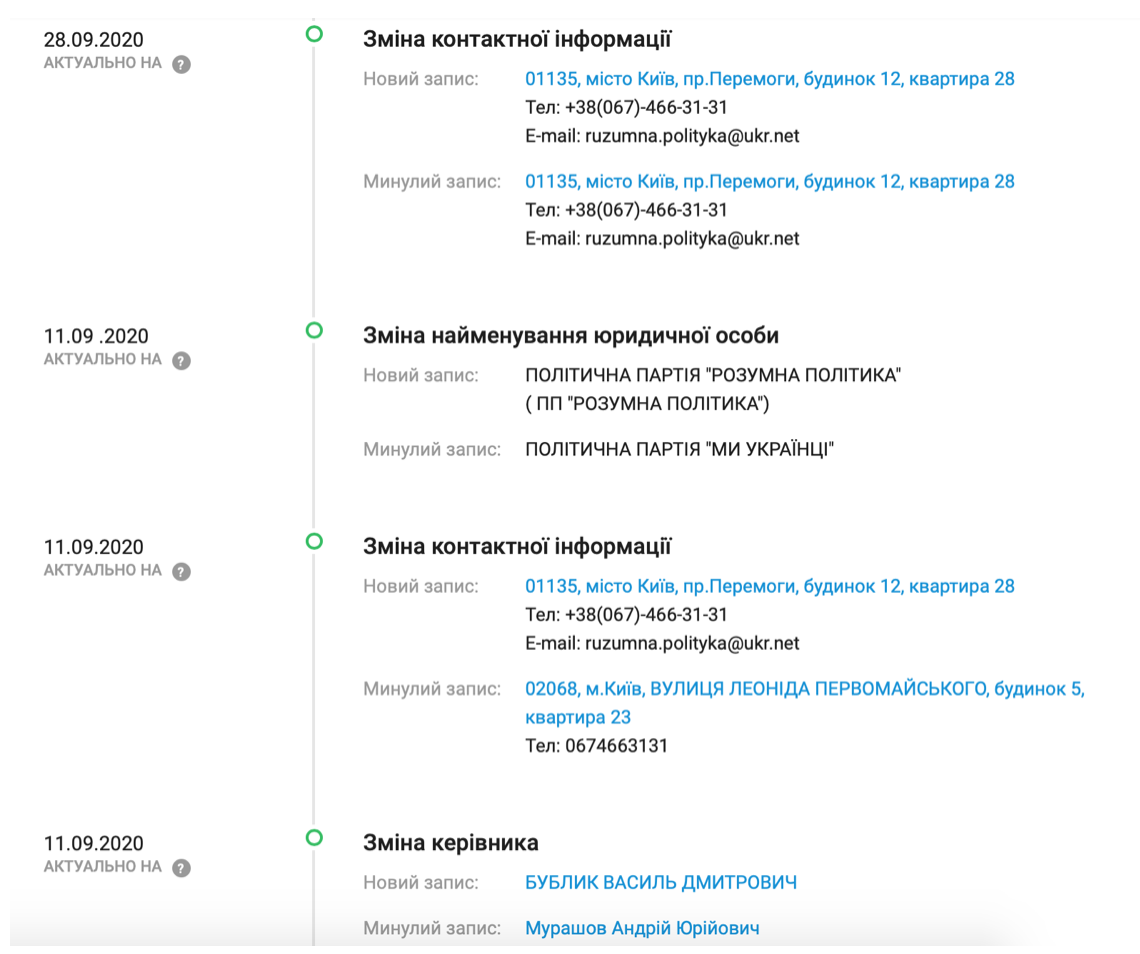This screenshot has height=954, width=1140.
Task: Open 'БУБЛИК ВАСИЛЬ ДМИТРОВИЧ' director link
Action: coord(660,883)
